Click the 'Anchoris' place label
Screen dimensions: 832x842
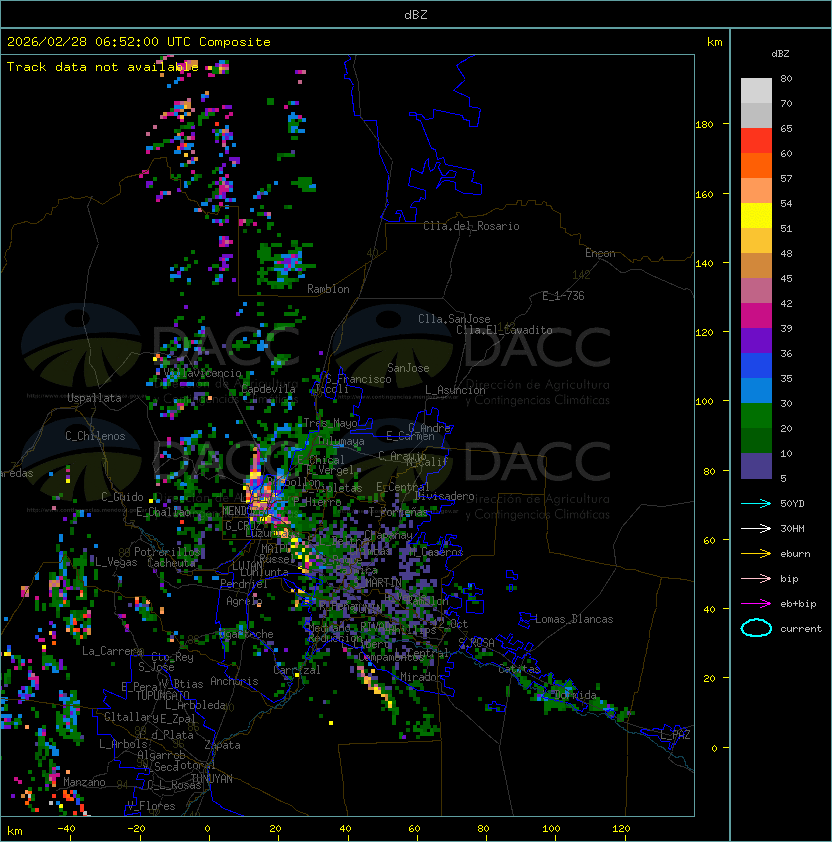point(234,681)
